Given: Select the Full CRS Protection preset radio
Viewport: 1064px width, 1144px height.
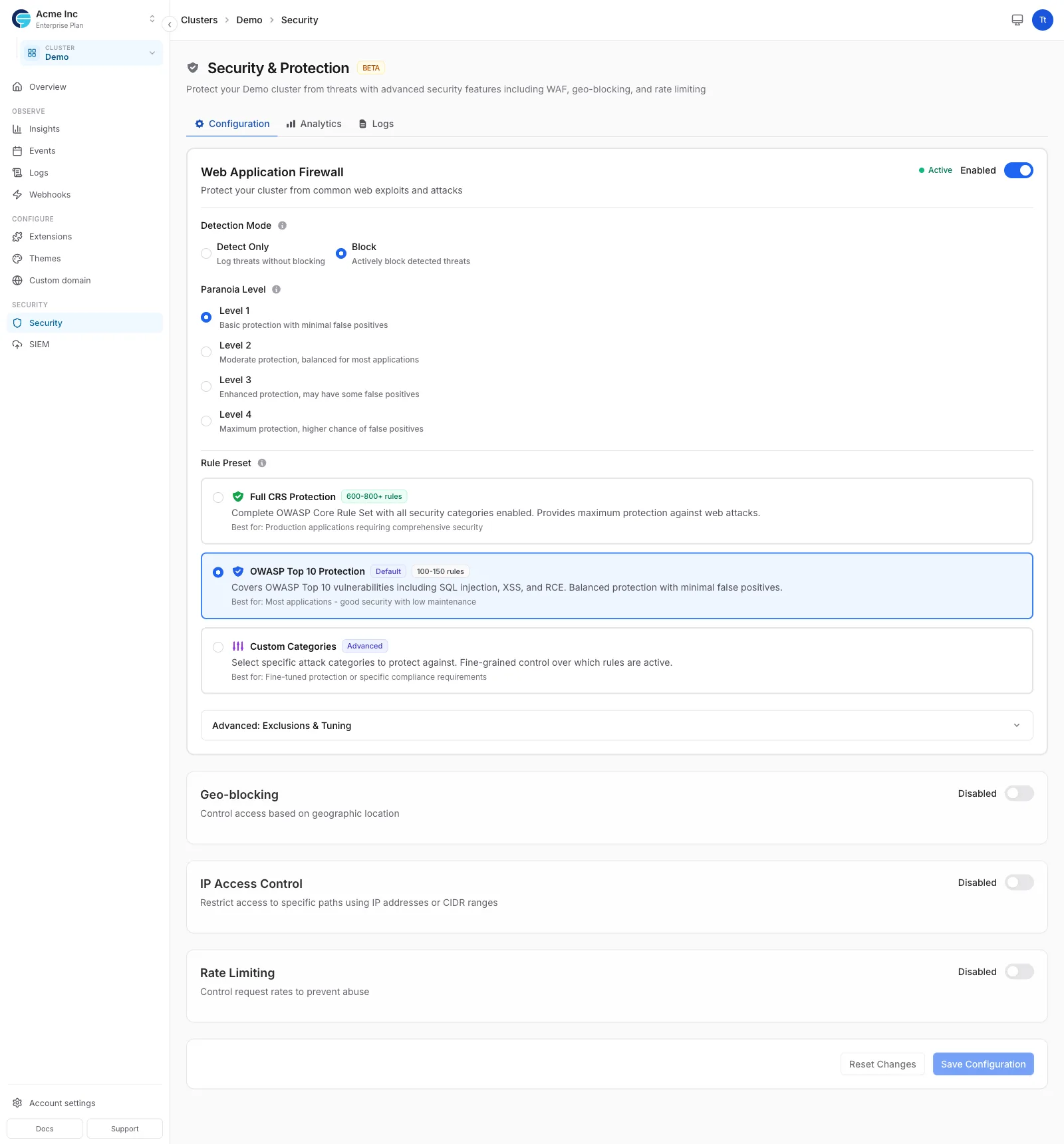Looking at the screenshot, I should click(218, 498).
